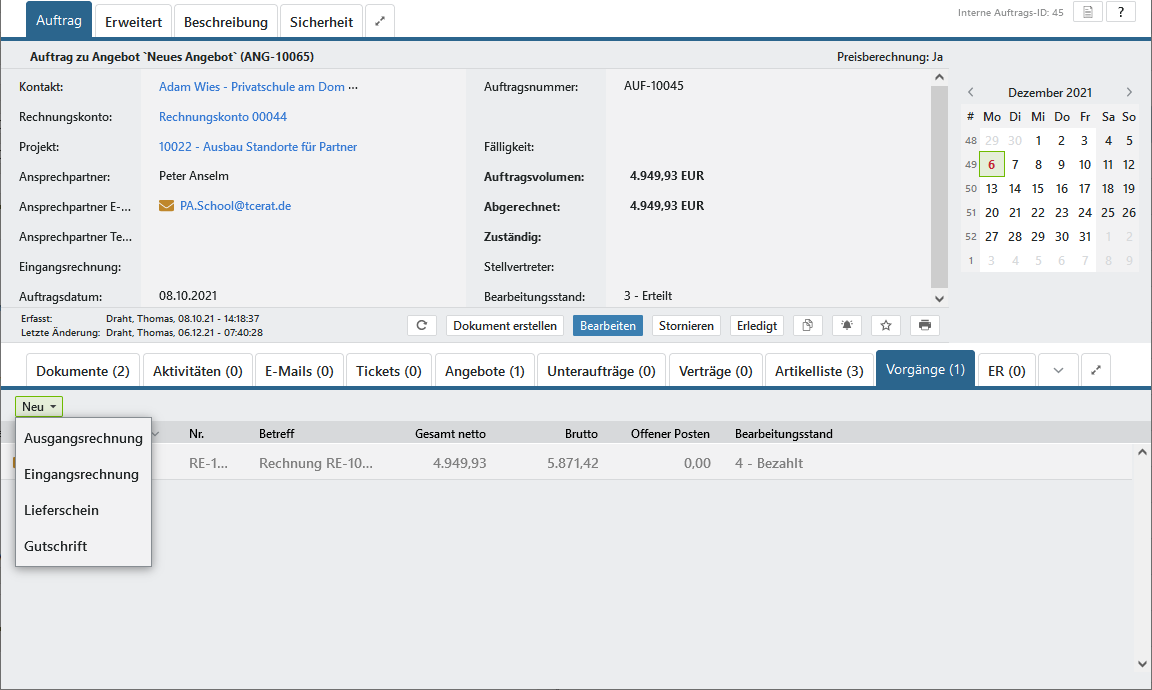
Task: Click the refresh icon in the action bar
Action: click(422, 326)
